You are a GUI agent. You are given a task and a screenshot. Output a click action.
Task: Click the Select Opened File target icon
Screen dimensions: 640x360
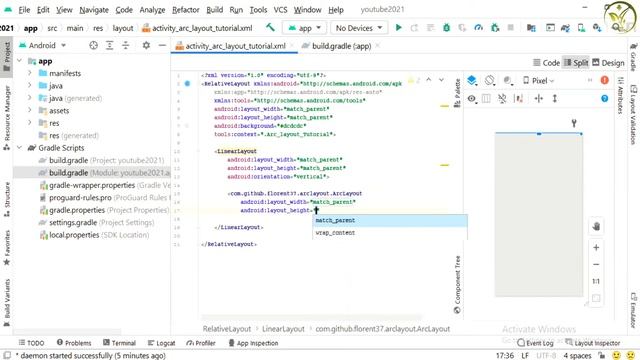93,45
